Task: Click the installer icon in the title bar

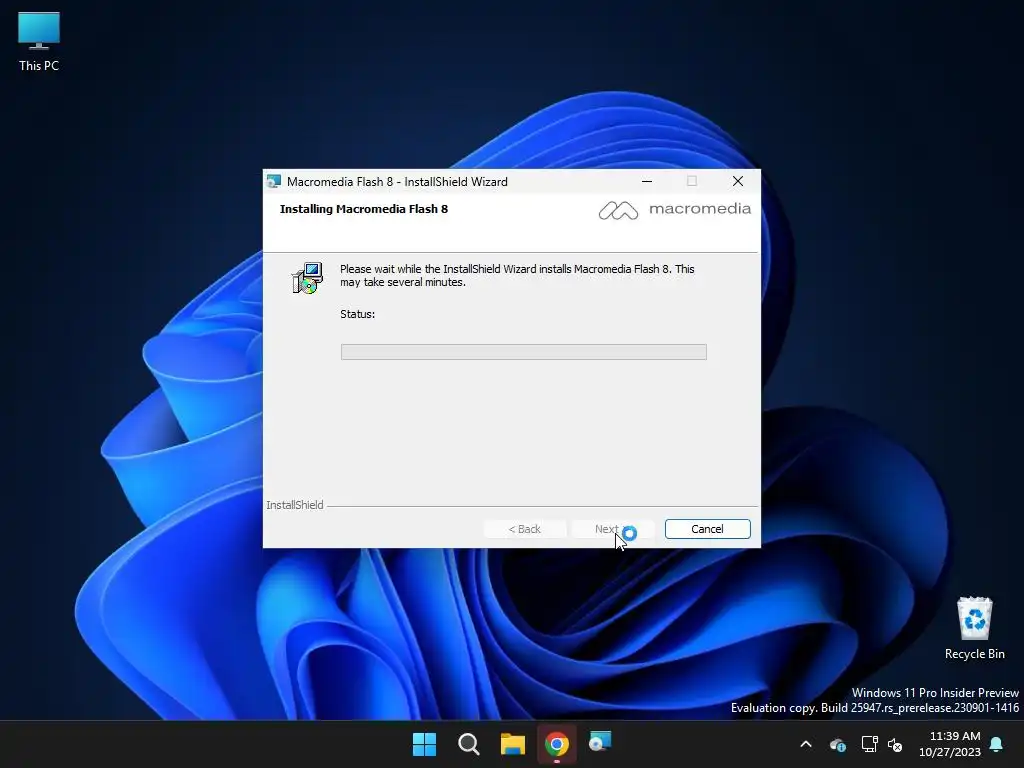Action: click(274, 182)
